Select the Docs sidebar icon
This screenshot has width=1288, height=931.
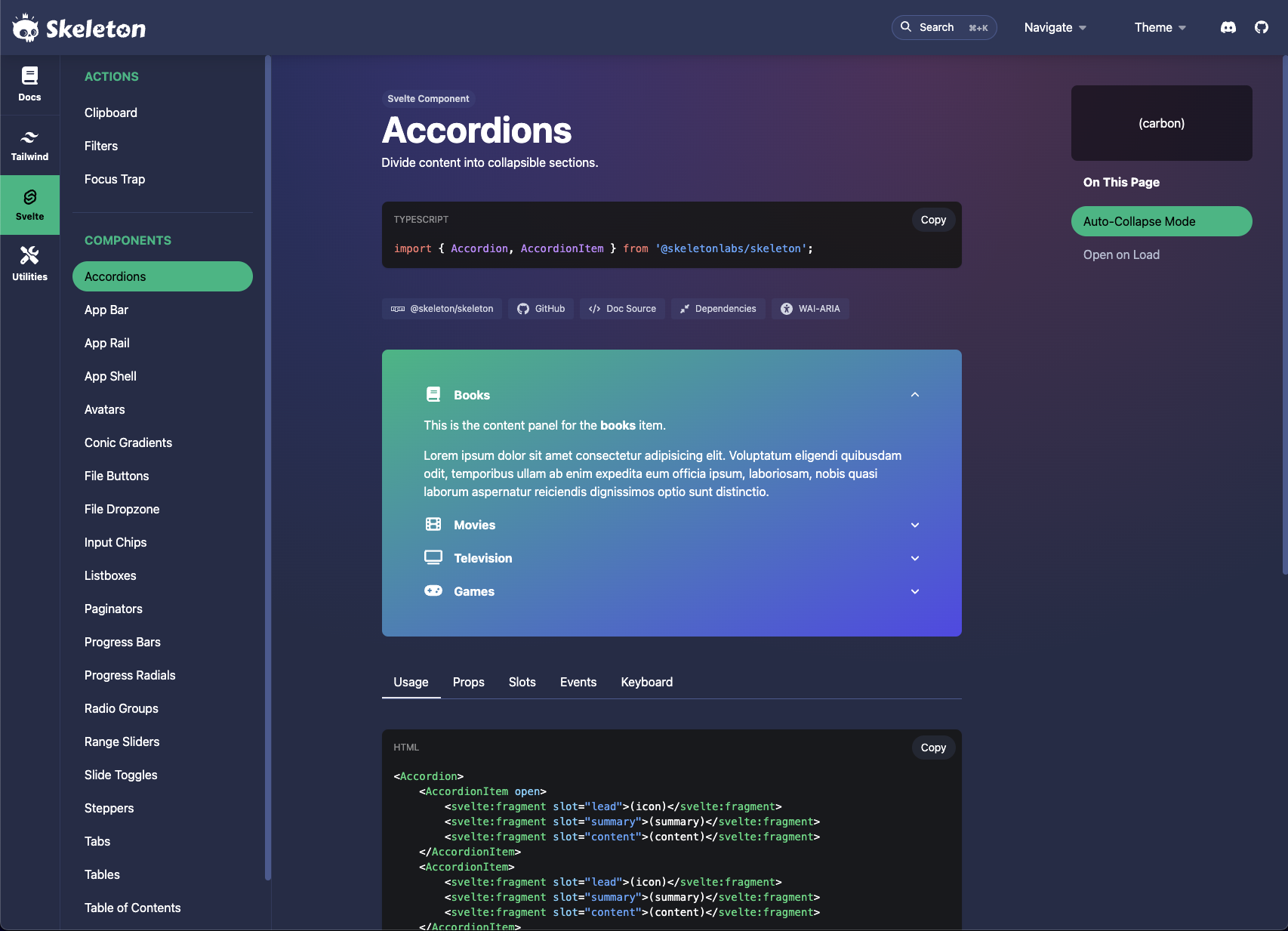pyautogui.click(x=29, y=84)
